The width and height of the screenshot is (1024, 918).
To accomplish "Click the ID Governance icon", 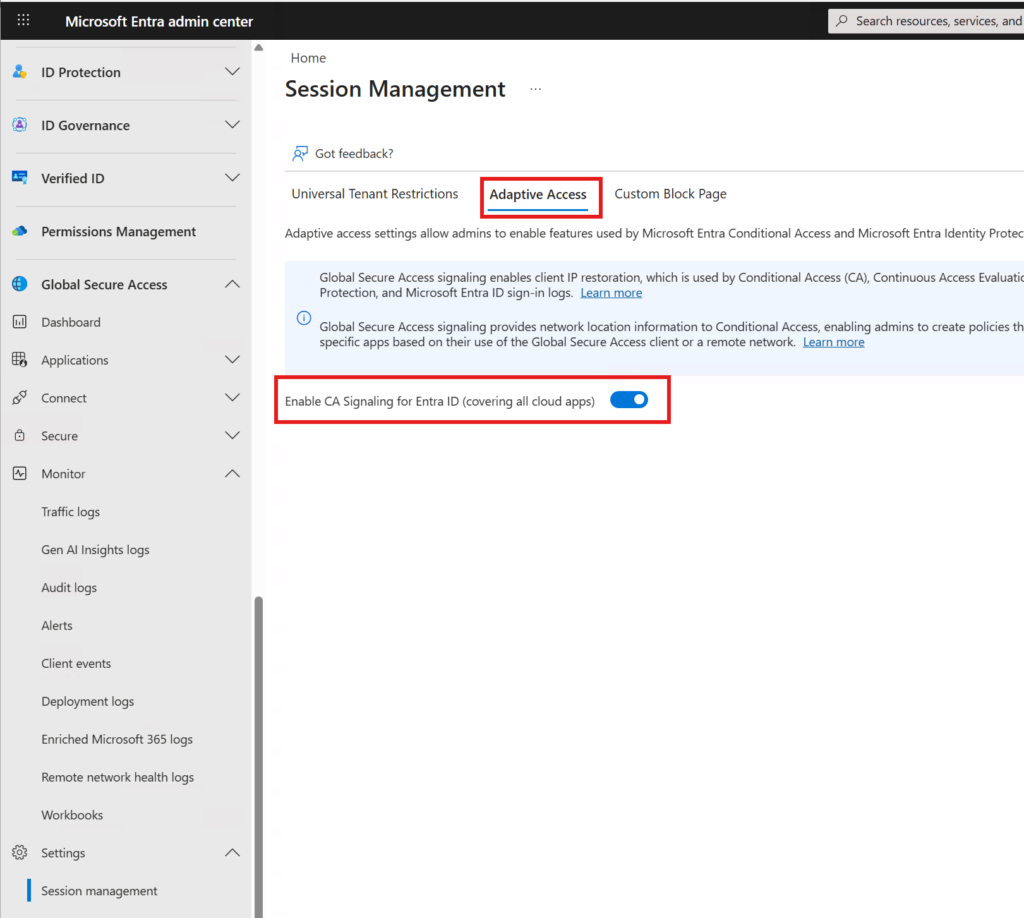I will click(x=19, y=125).
